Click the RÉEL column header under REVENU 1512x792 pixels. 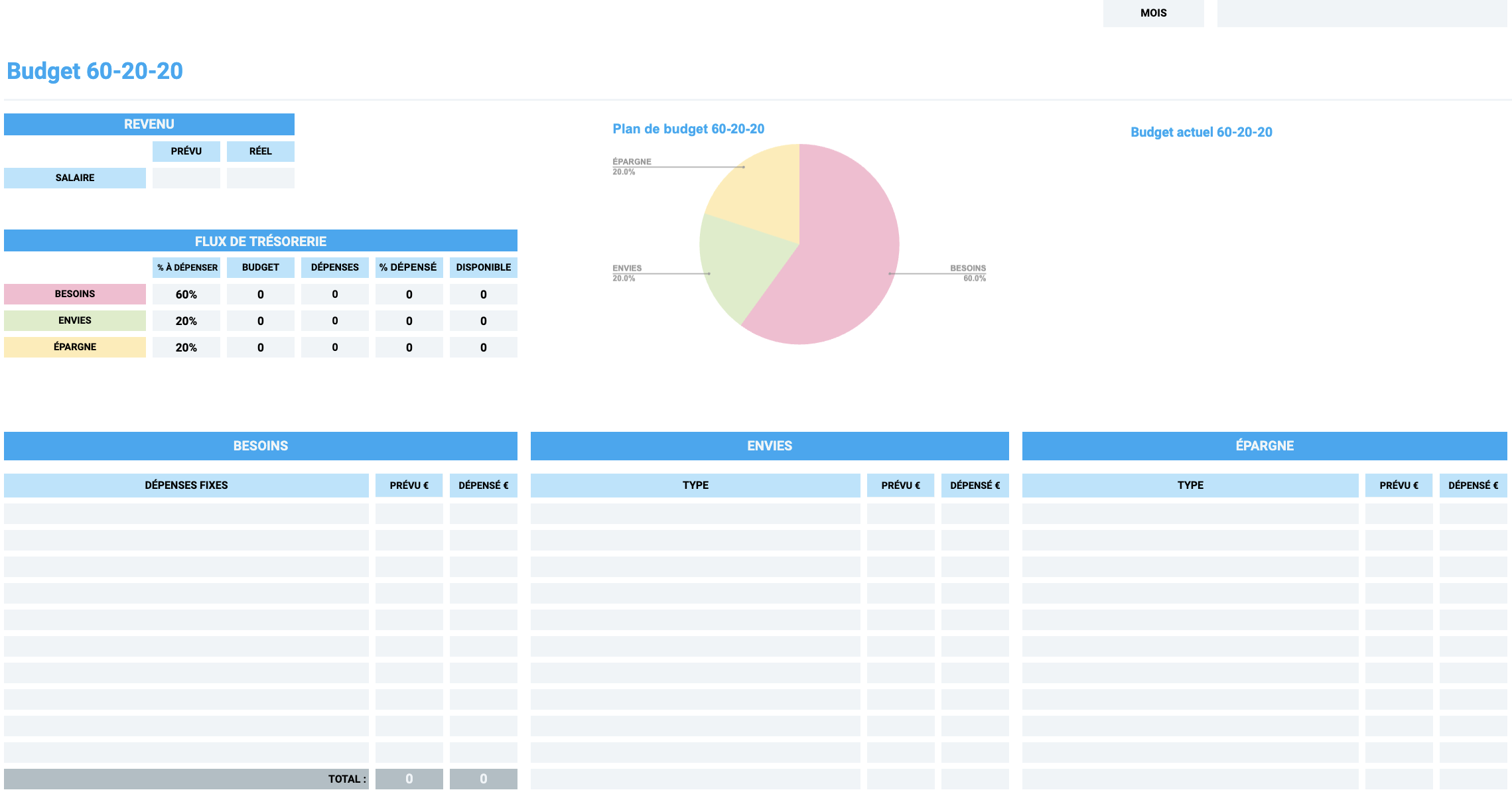click(261, 151)
